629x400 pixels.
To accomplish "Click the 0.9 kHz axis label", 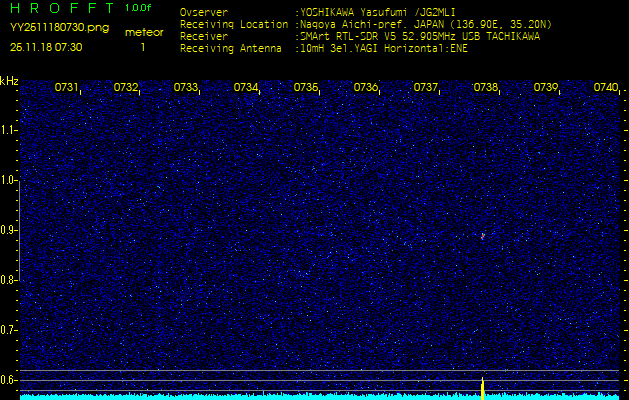I will click(9, 230).
